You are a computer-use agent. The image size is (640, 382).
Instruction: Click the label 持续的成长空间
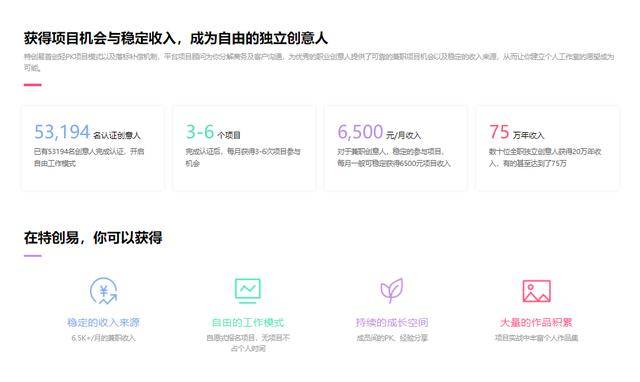coord(392,322)
